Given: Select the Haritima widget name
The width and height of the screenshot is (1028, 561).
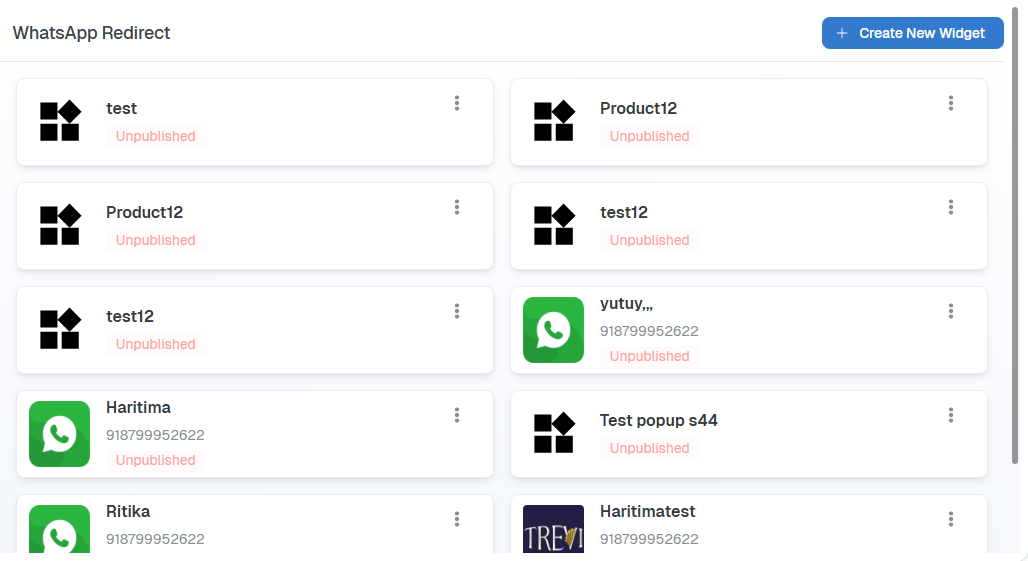Looking at the screenshot, I should (x=138, y=407).
